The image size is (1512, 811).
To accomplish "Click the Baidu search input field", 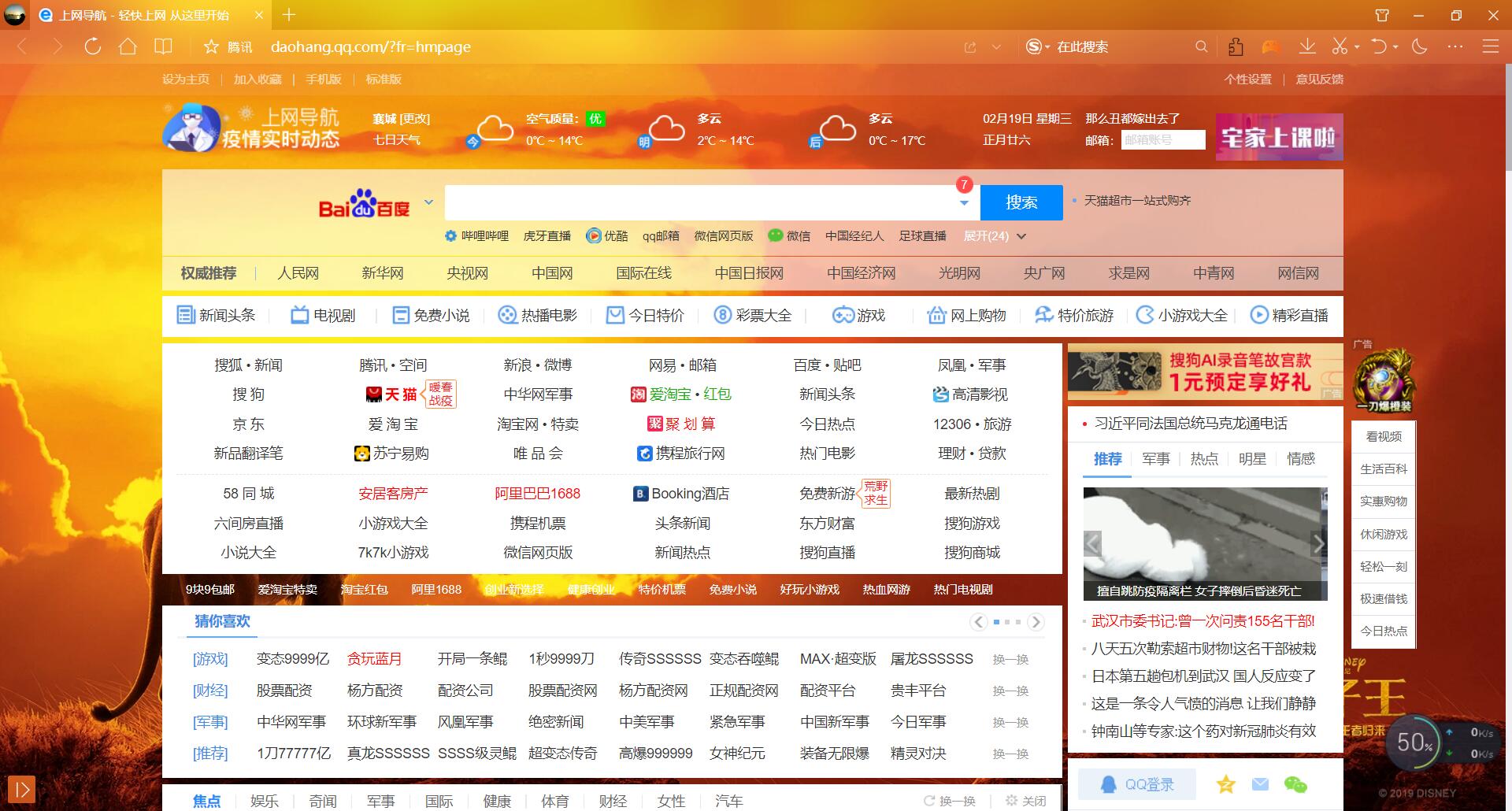I will 700,202.
